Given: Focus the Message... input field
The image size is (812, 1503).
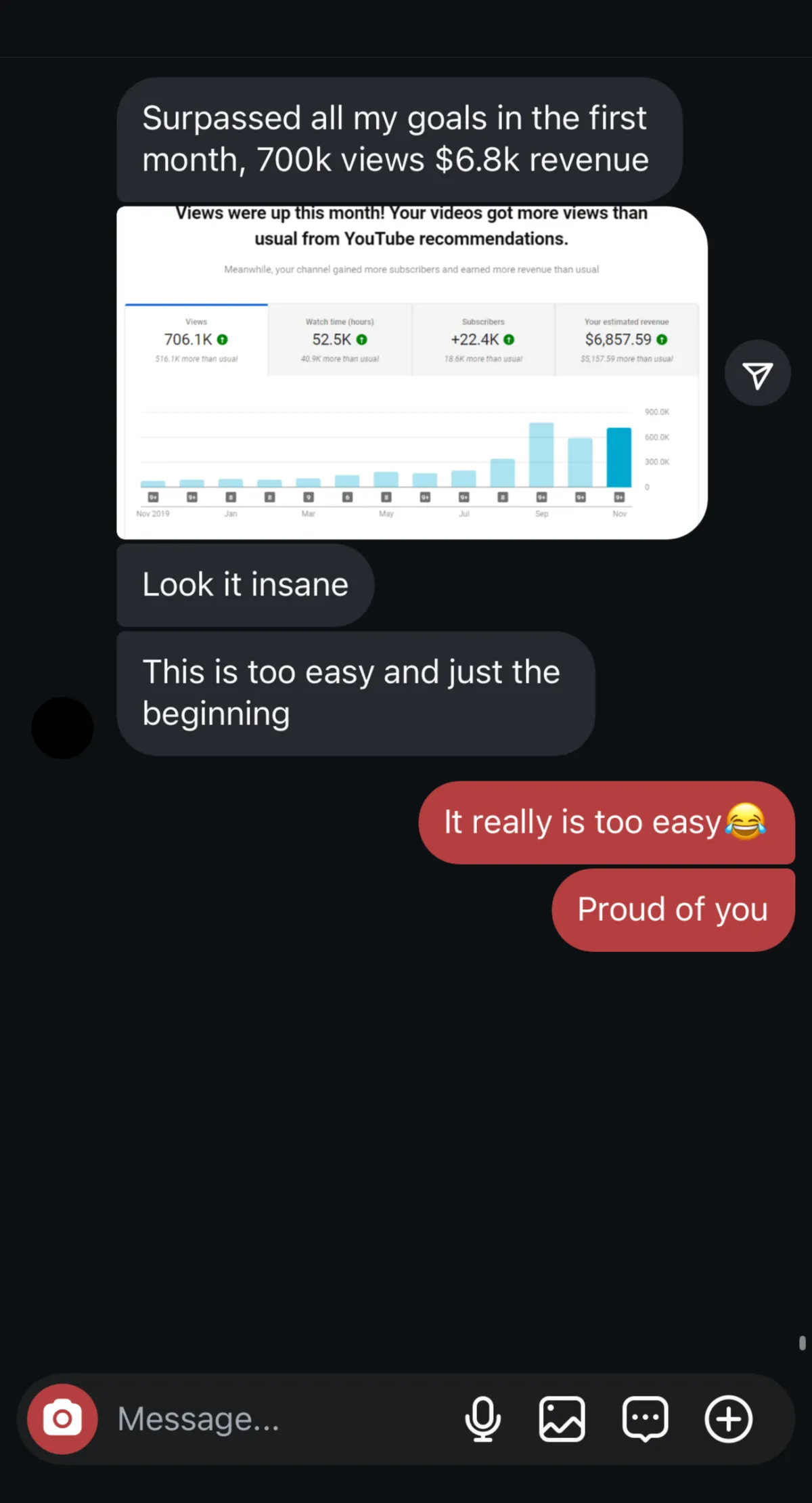Looking at the screenshot, I should tap(284, 1418).
